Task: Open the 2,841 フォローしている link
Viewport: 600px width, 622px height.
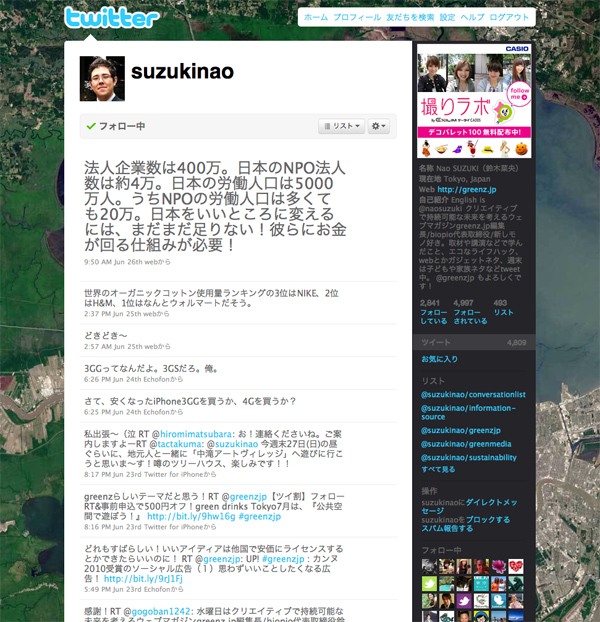Action: [x=433, y=312]
